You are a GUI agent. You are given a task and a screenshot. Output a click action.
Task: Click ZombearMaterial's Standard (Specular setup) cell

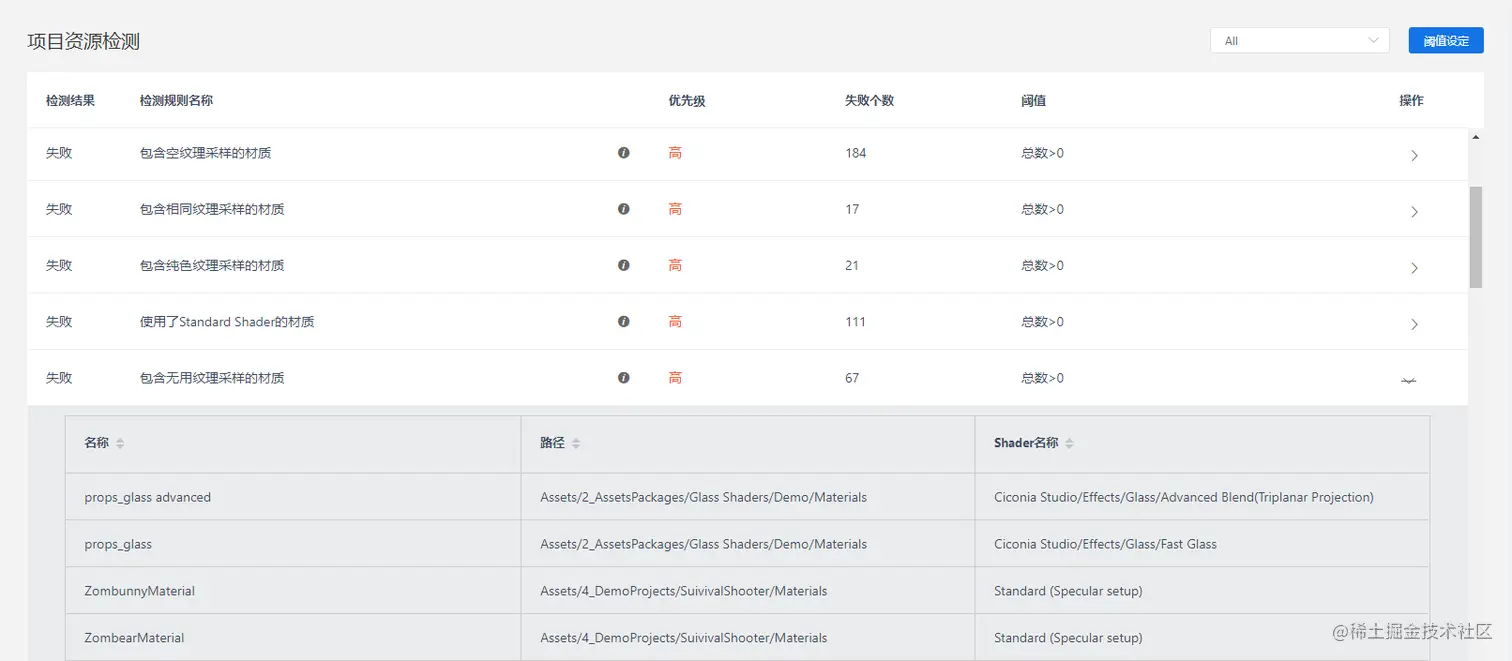pyautogui.click(x=1202, y=637)
